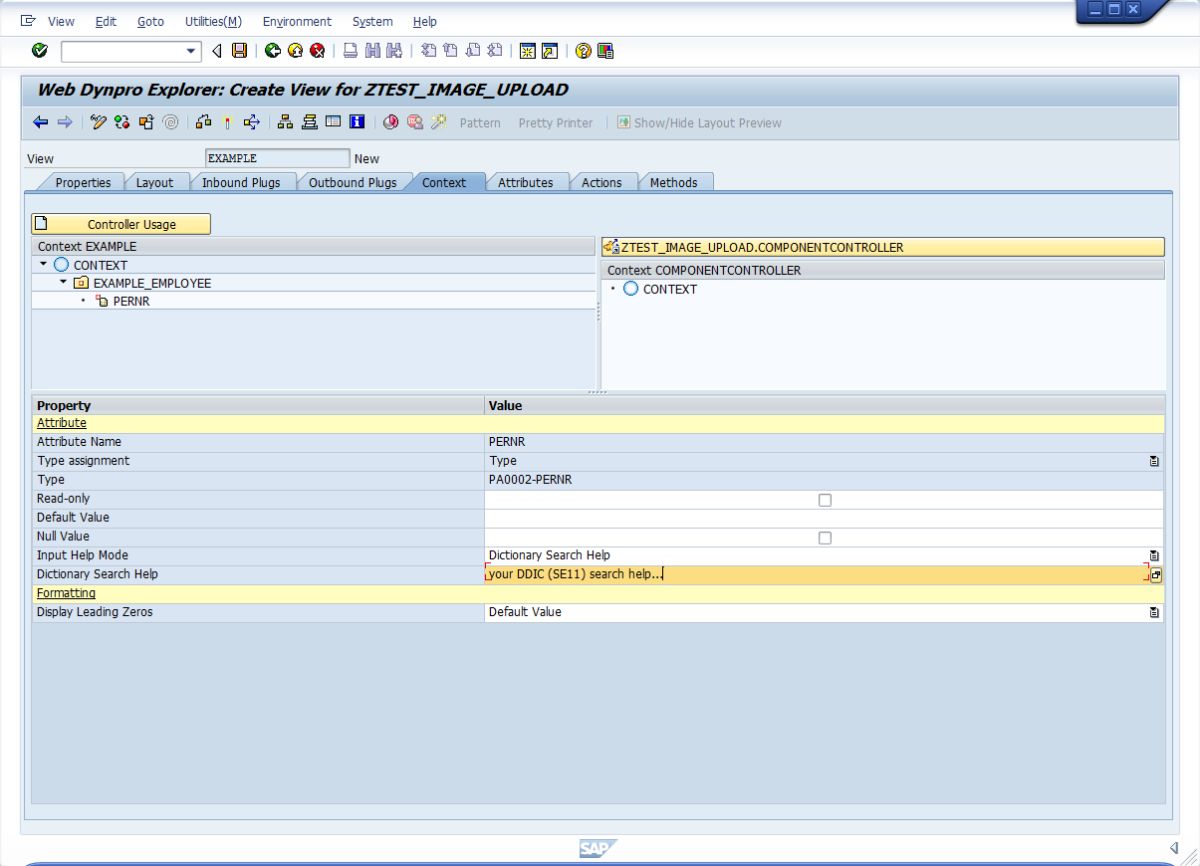The height and width of the screenshot is (866, 1200).
Task: Click the Last Page icon
Action: click(x=495, y=51)
